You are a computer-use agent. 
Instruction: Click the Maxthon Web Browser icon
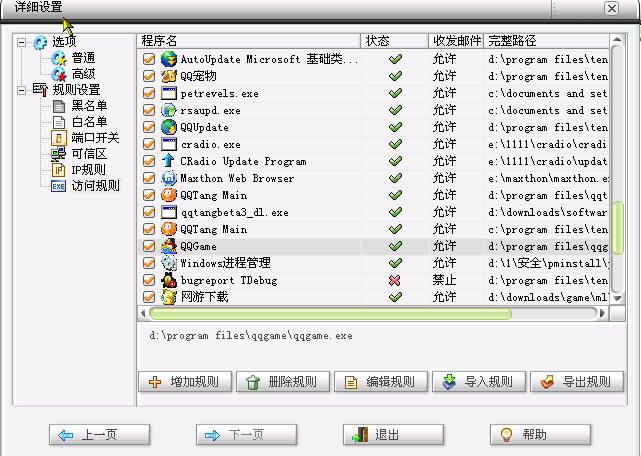pyautogui.click(x=168, y=178)
